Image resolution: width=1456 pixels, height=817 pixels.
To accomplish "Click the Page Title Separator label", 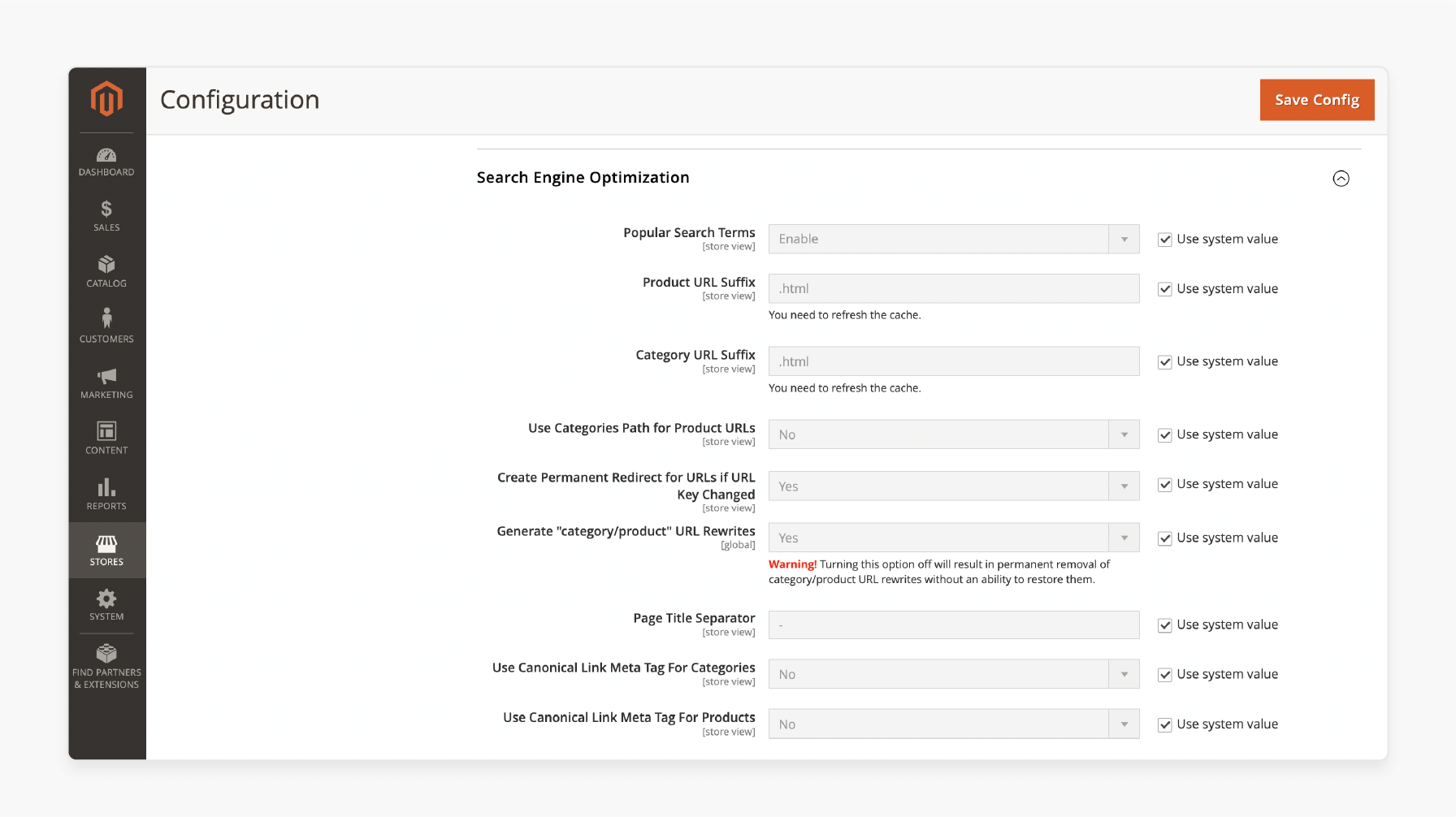I will (694, 619).
